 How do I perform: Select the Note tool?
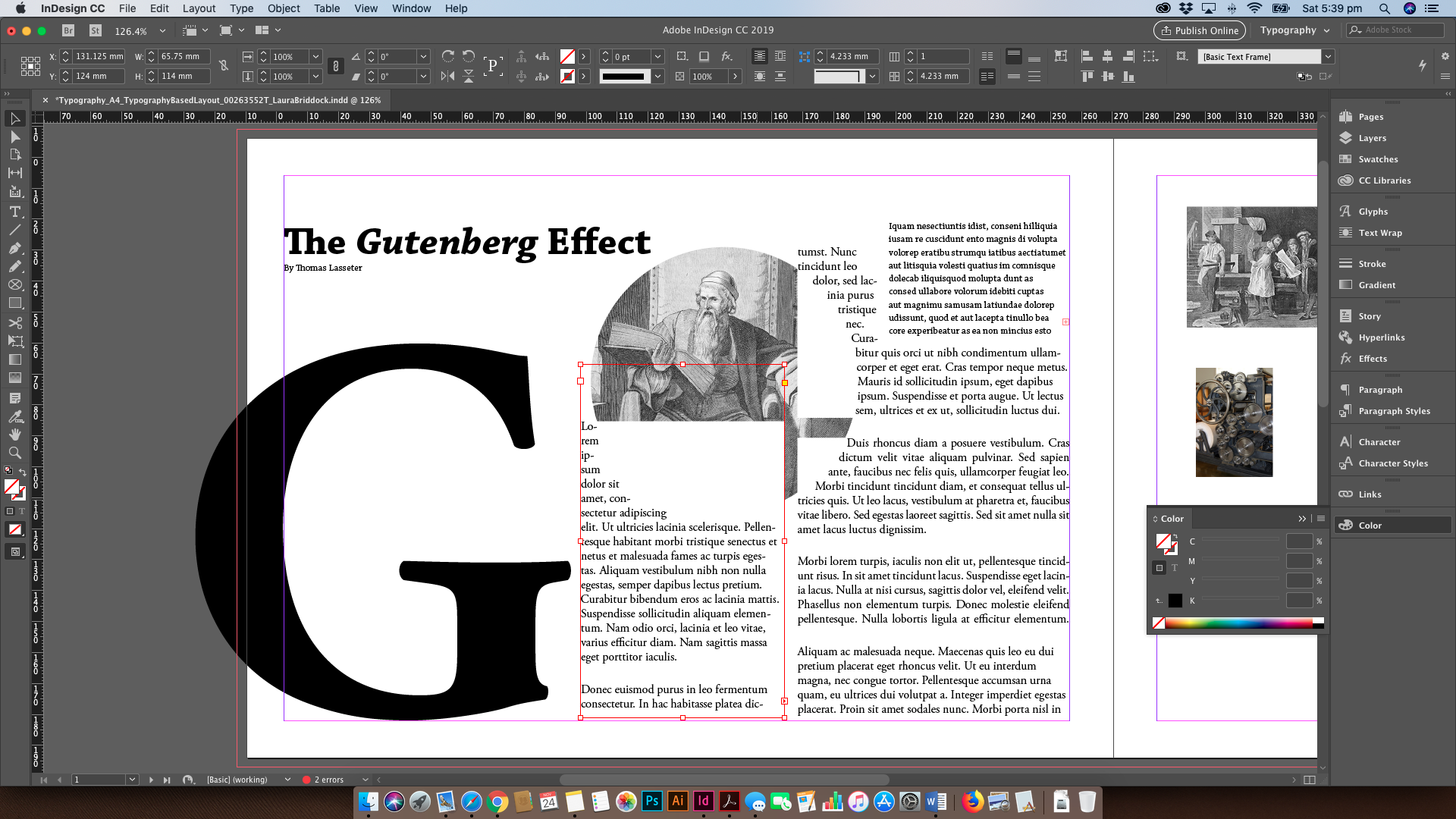click(14, 398)
